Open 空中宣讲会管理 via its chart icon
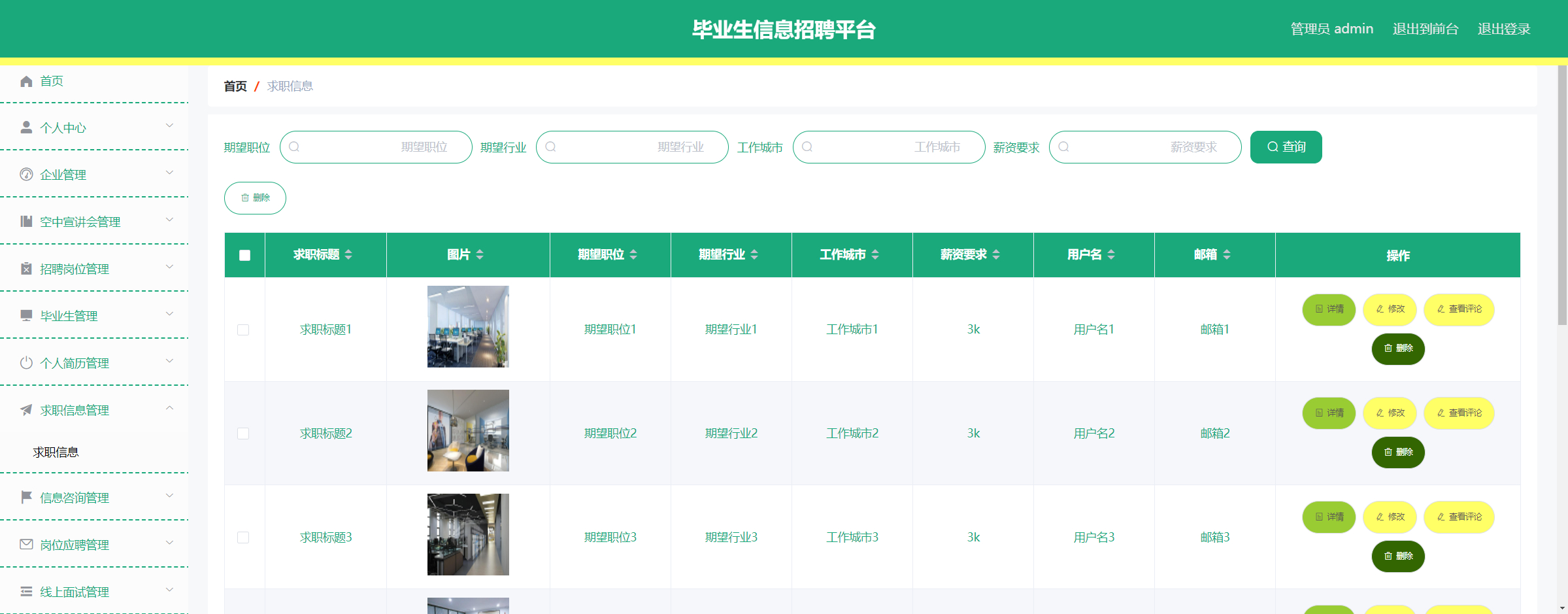Viewport: 1568px width, 614px height. [26, 221]
